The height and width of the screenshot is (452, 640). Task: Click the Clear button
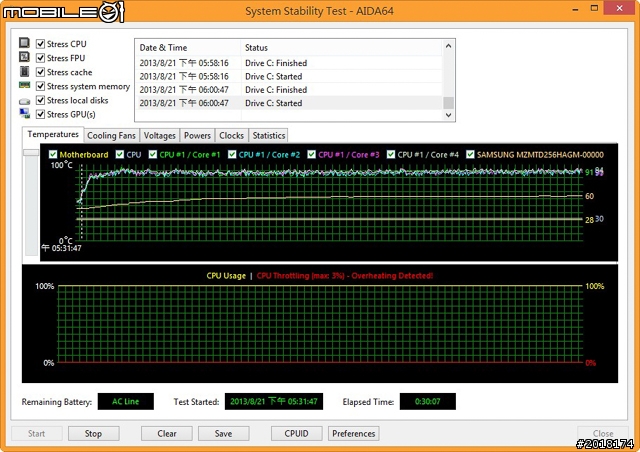167,434
